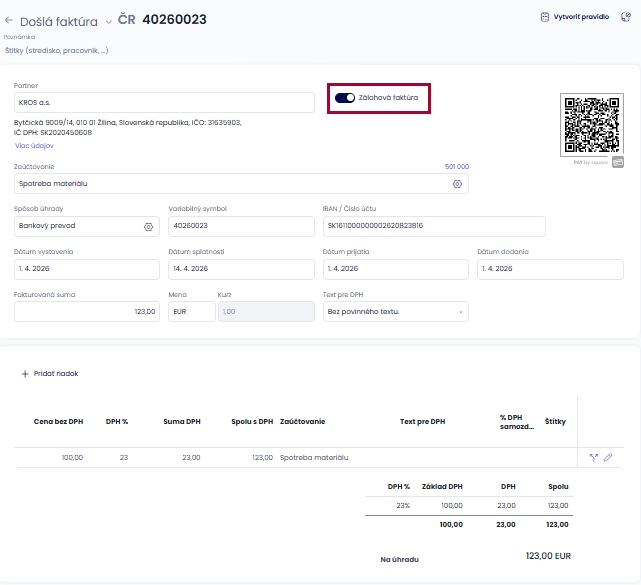Screen dimensions: 641x585
Task: Click the 501 000 account link
Action: coord(456,167)
